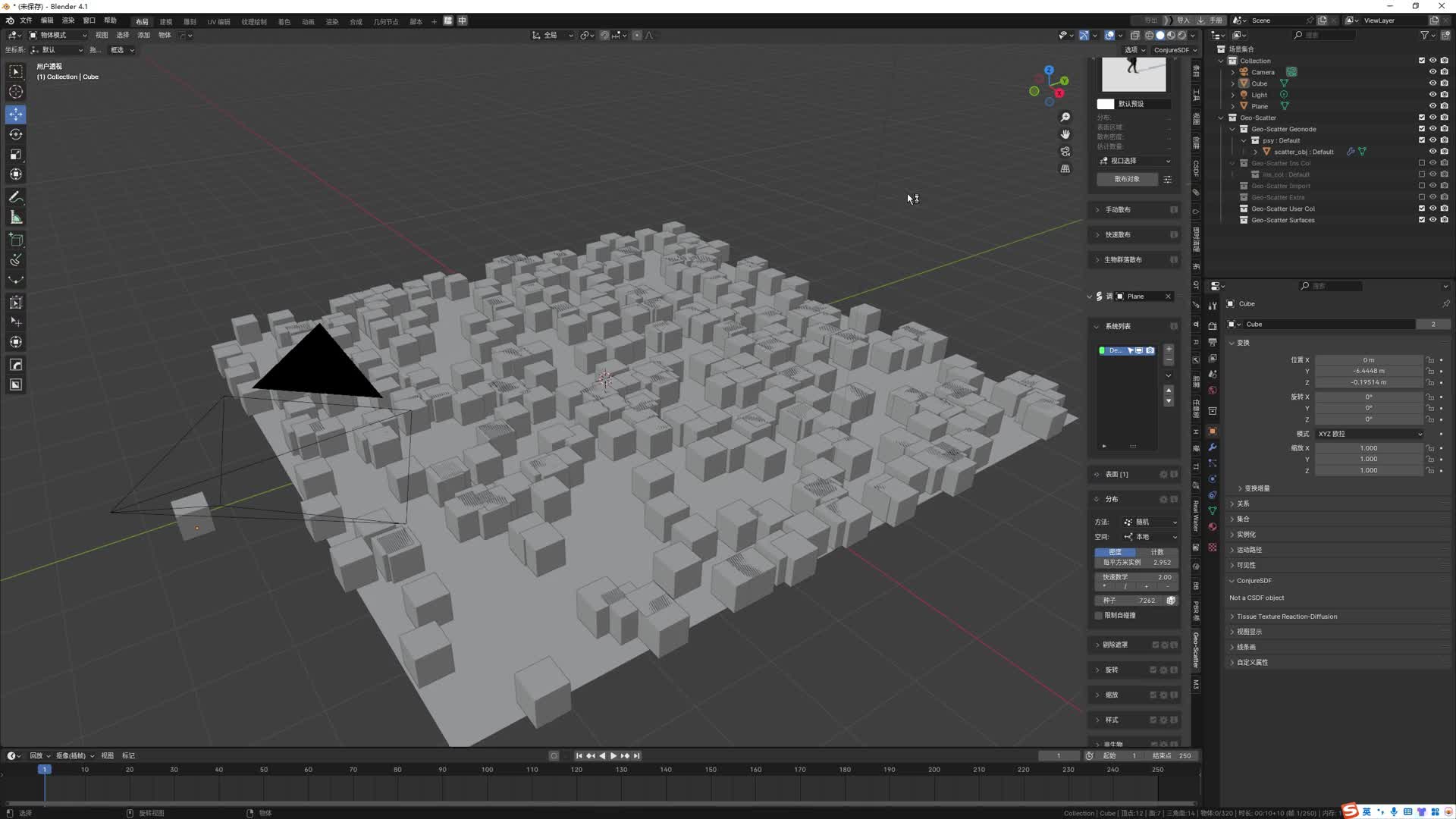Switch to the UV 编辑 workspace tab
This screenshot has width=1456, height=819.
point(218,21)
